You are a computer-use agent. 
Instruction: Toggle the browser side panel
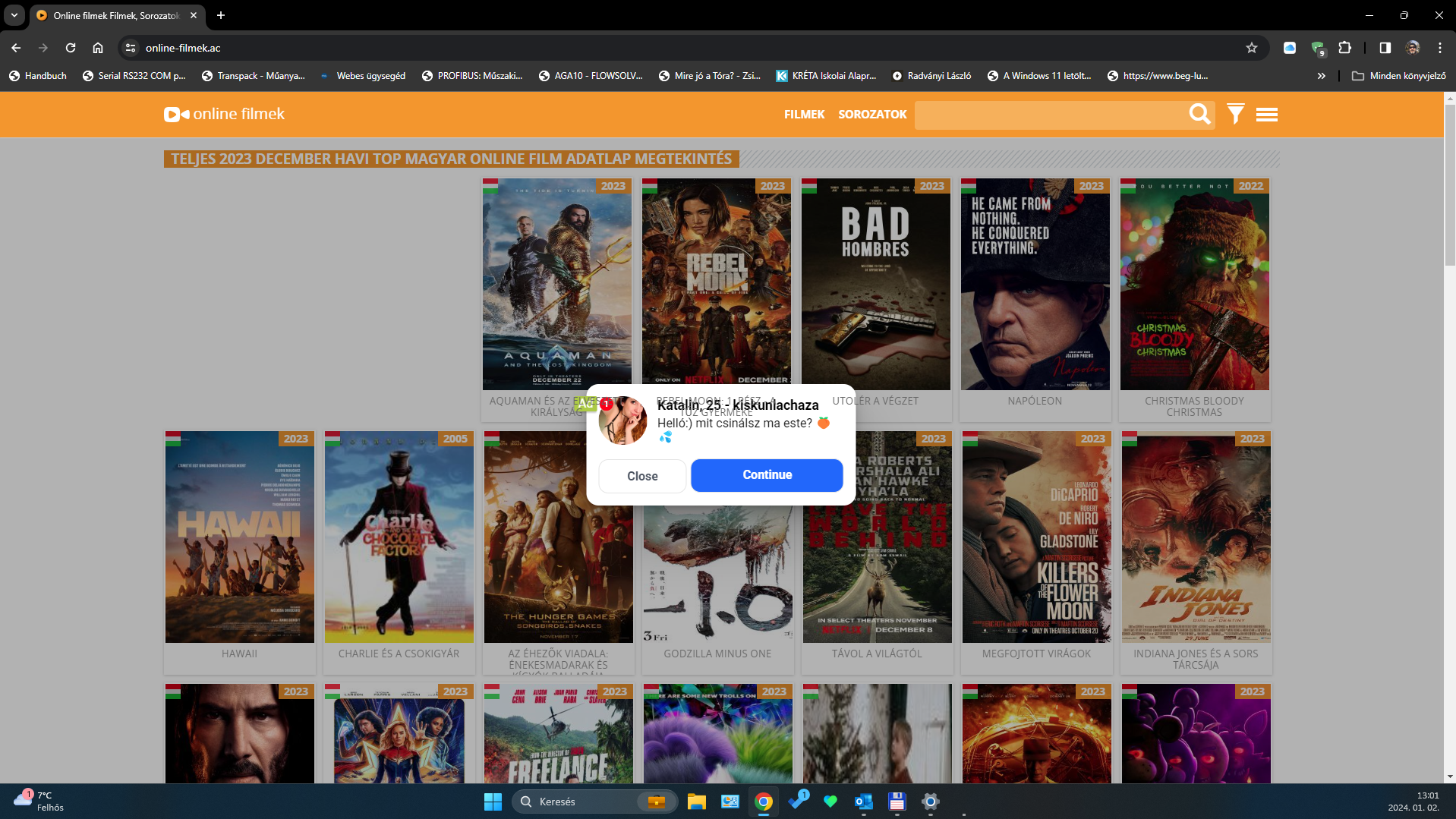[1385, 48]
